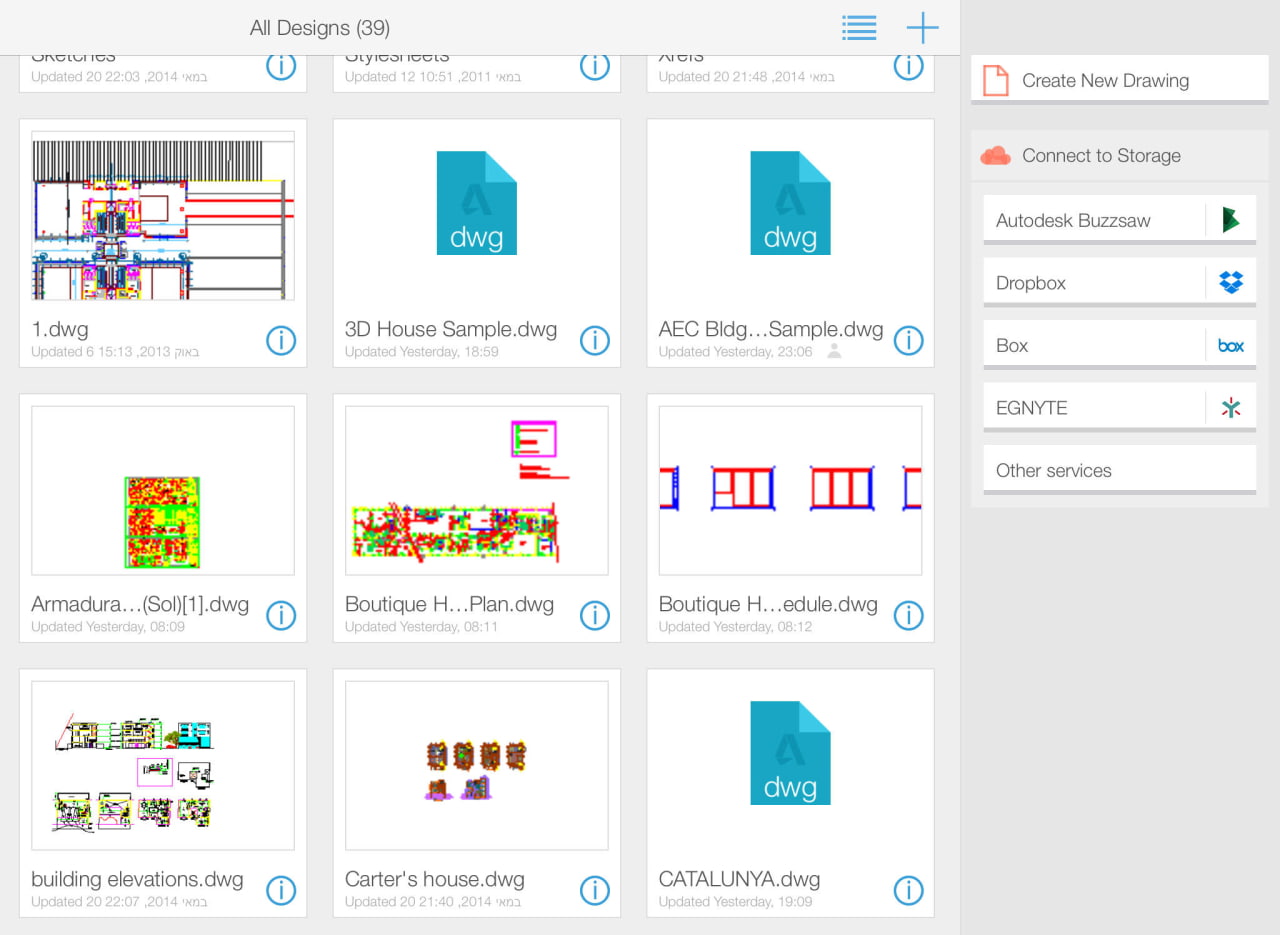Expand the EGNYTE connection entry

coord(1100,406)
